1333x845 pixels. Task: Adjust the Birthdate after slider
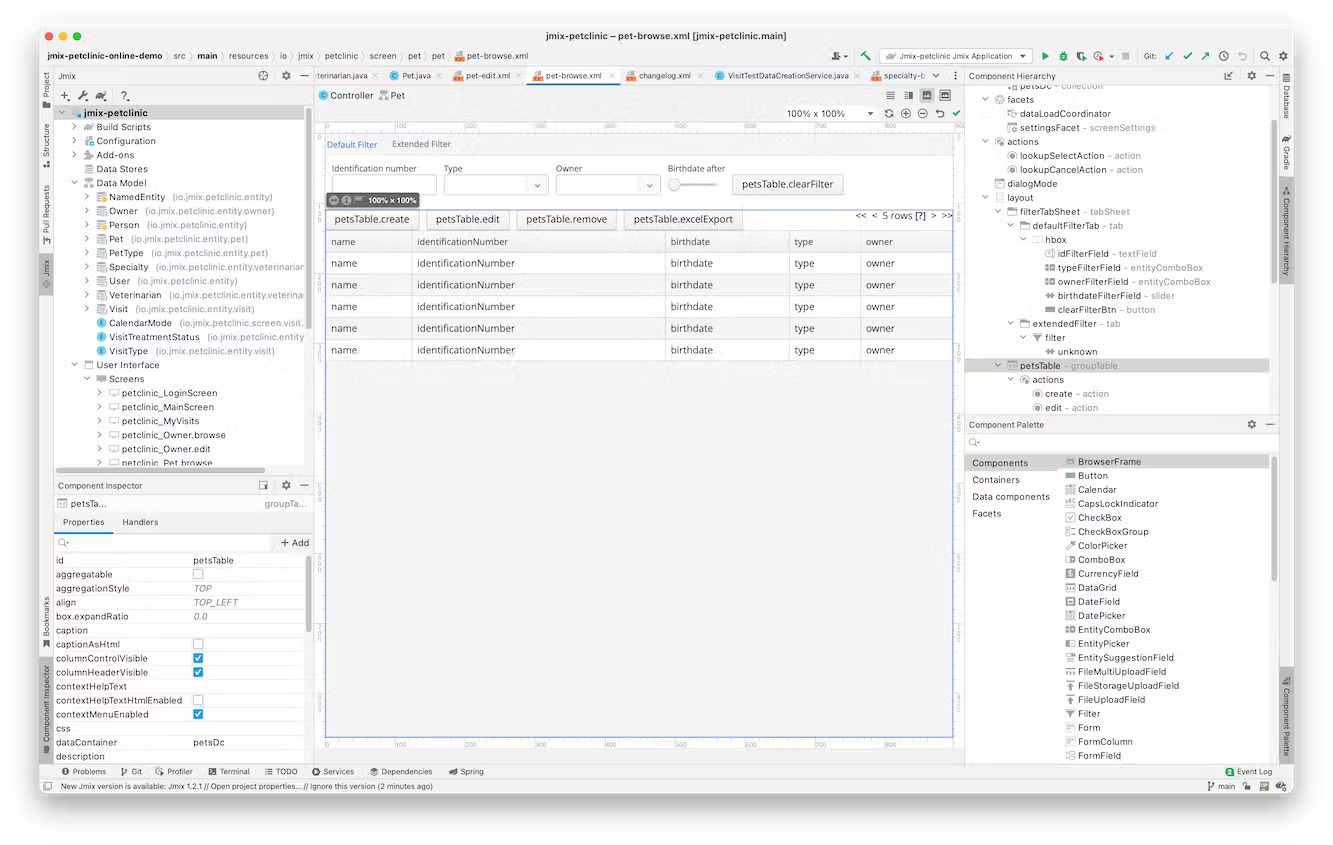click(x=674, y=186)
